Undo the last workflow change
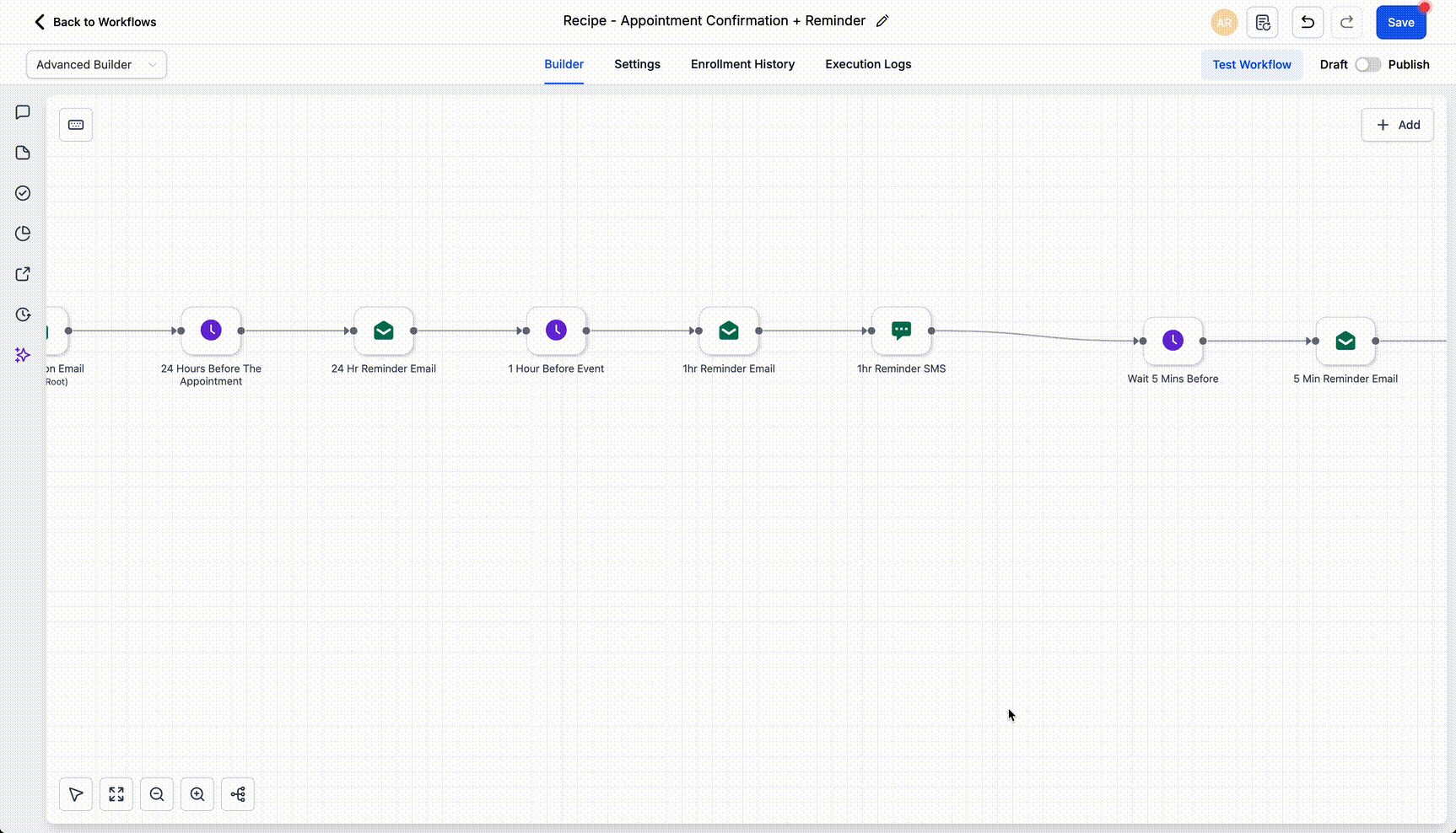The image size is (1456, 833). [1306, 22]
